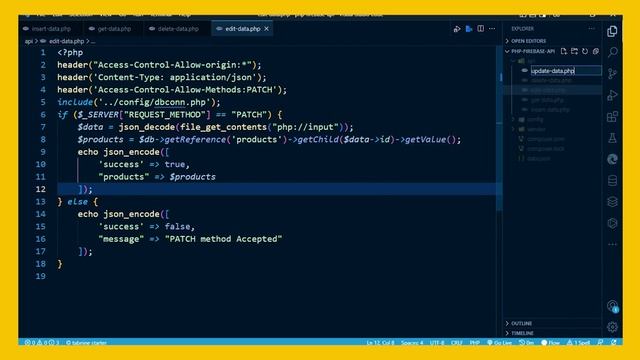Click Ln 12, Col 8 cursor position
The width and height of the screenshot is (640, 360).
tap(380, 342)
